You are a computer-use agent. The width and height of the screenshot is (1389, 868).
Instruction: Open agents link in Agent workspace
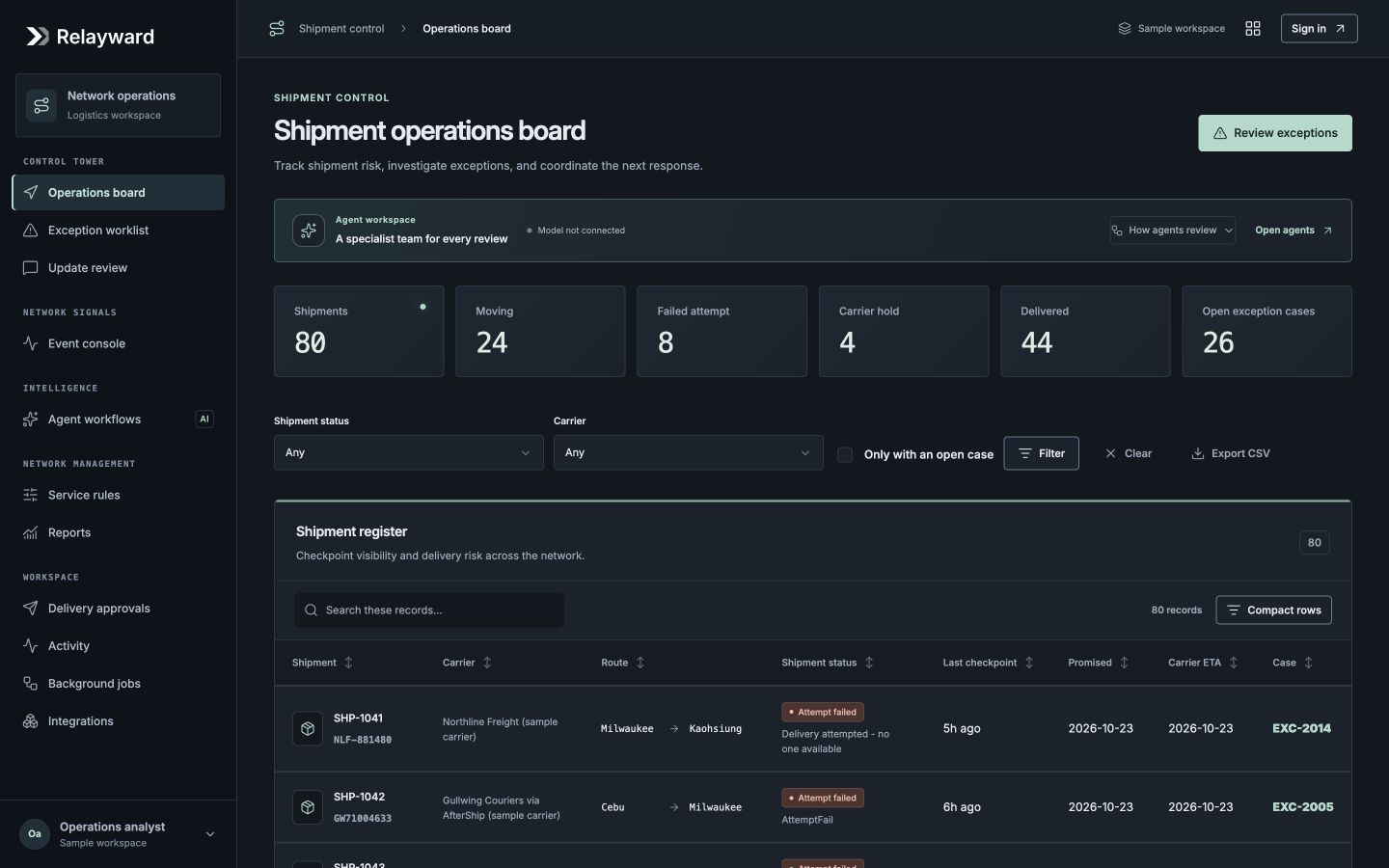1294,231
